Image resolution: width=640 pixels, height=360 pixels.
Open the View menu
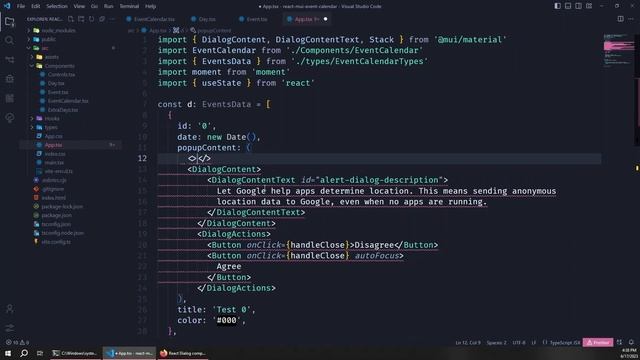point(79,6)
